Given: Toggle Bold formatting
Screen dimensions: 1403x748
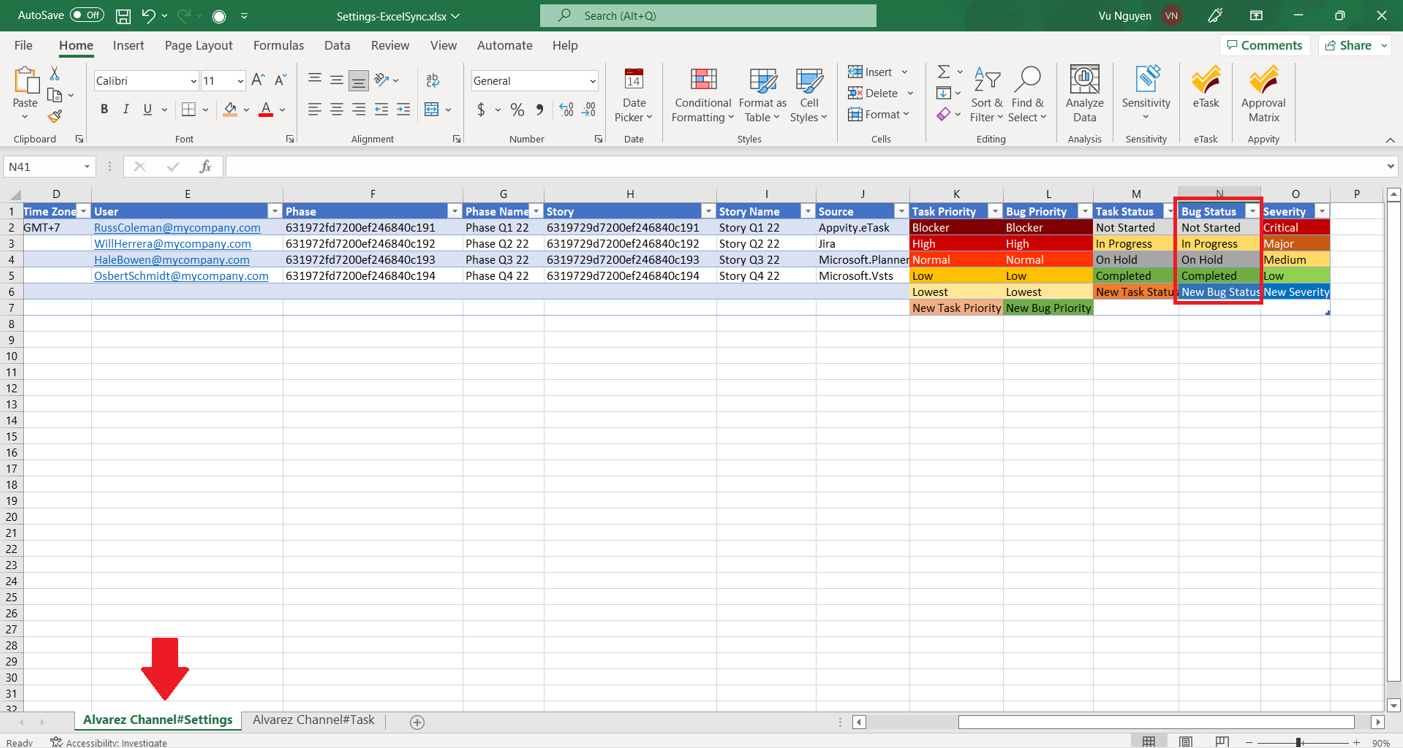Looking at the screenshot, I should click(104, 110).
